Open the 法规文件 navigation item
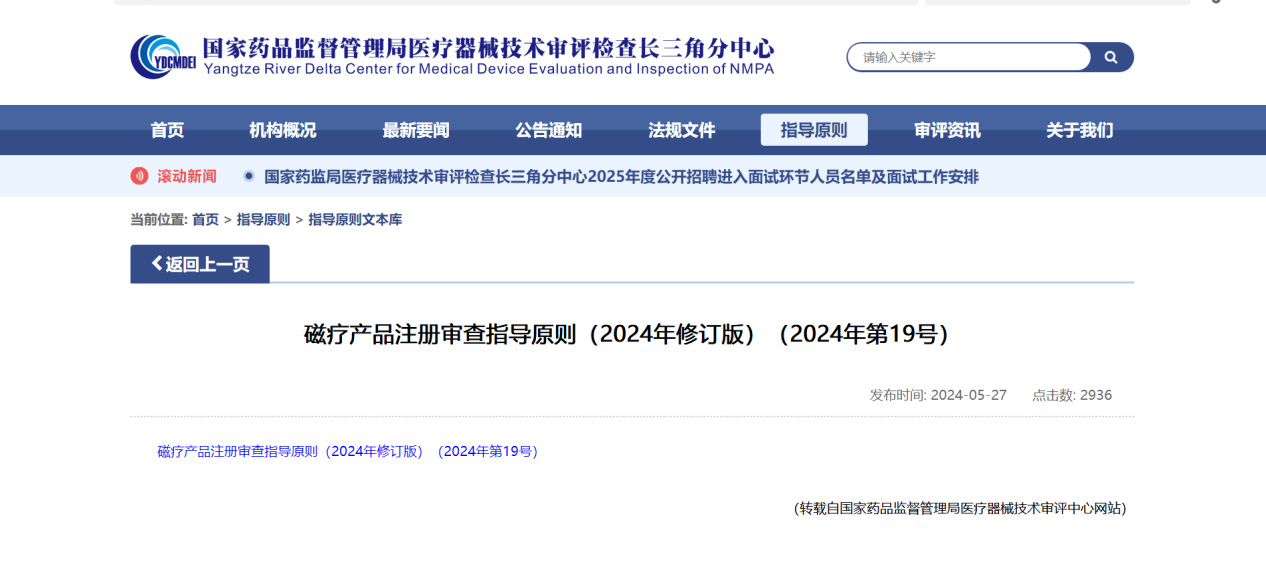1266x569 pixels. click(x=681, y=130)
